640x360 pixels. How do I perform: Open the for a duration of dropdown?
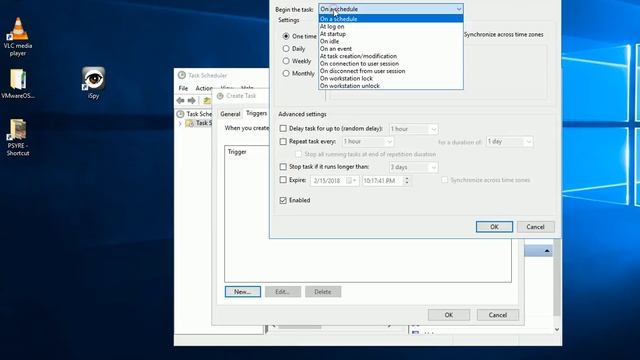(x=528, y=142)
